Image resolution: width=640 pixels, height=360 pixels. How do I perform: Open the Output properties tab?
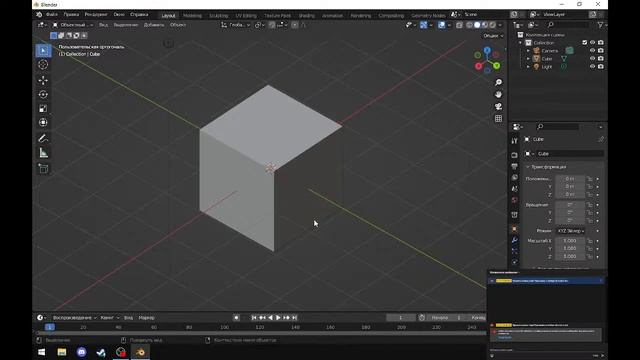coord(514,166)
